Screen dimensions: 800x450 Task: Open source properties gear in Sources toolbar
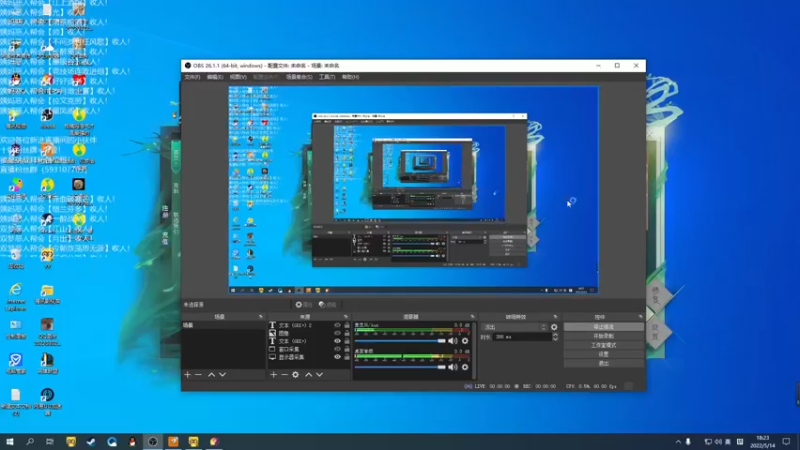click(295, 374)
